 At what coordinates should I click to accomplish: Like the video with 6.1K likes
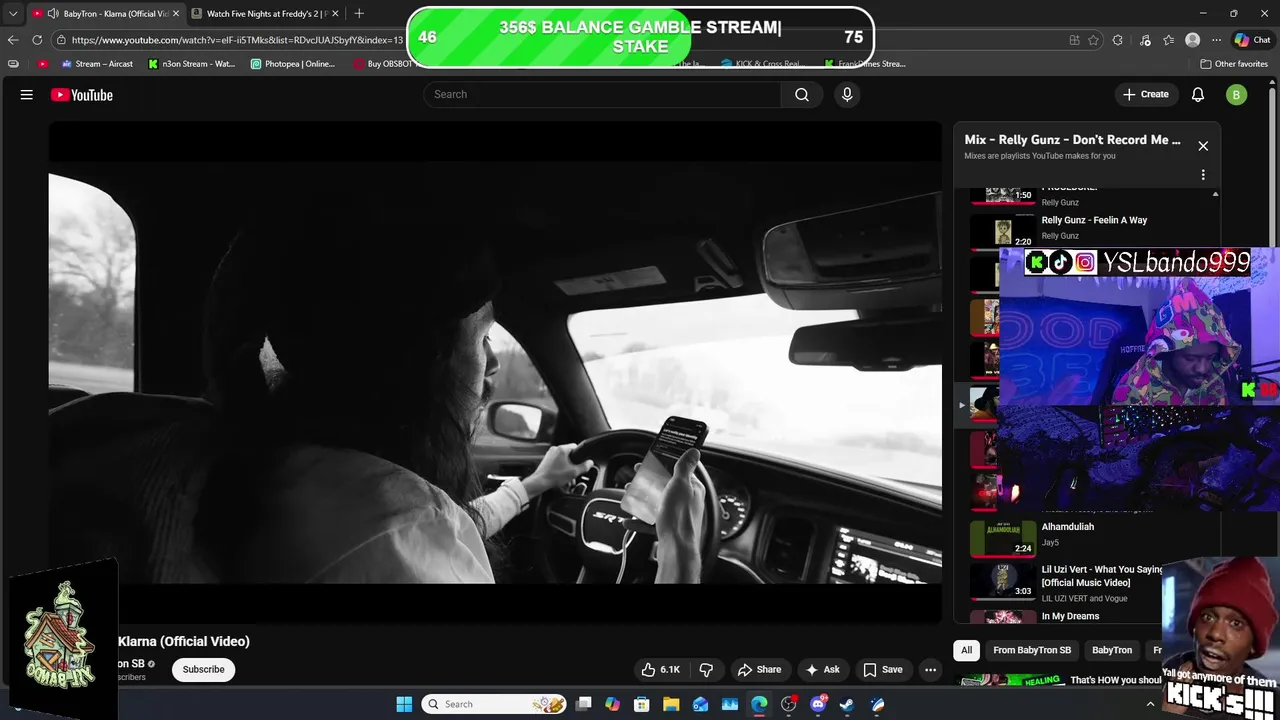click(661, 670)
